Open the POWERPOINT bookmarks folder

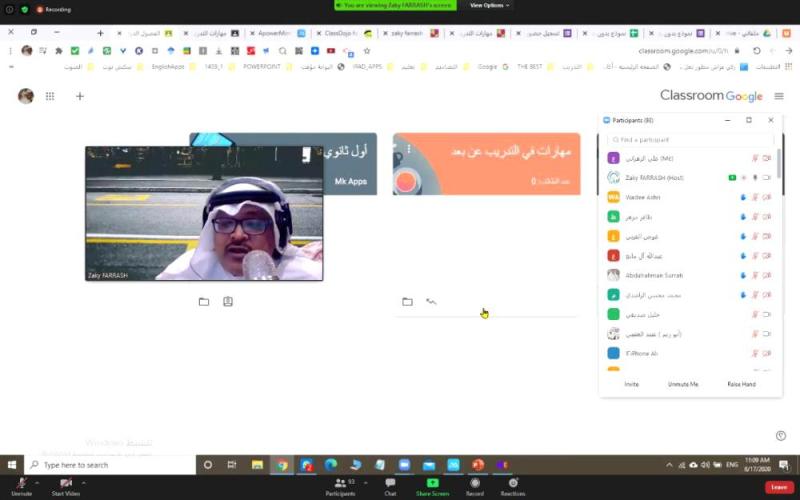266,66
